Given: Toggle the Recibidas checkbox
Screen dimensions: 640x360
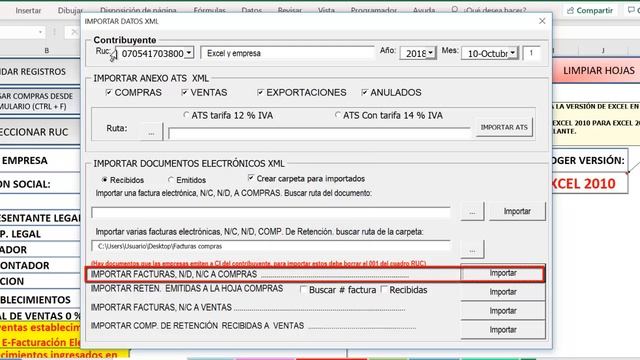Looking at the screenshot, I should [x=384, y=290].
